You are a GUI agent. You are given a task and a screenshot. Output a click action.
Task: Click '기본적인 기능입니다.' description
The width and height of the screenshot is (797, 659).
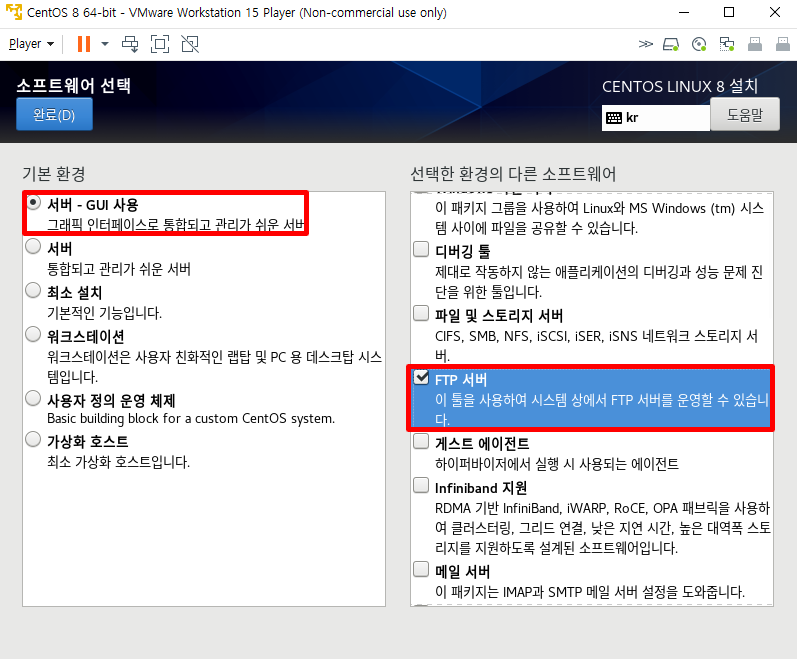click(x=105, y=313)
